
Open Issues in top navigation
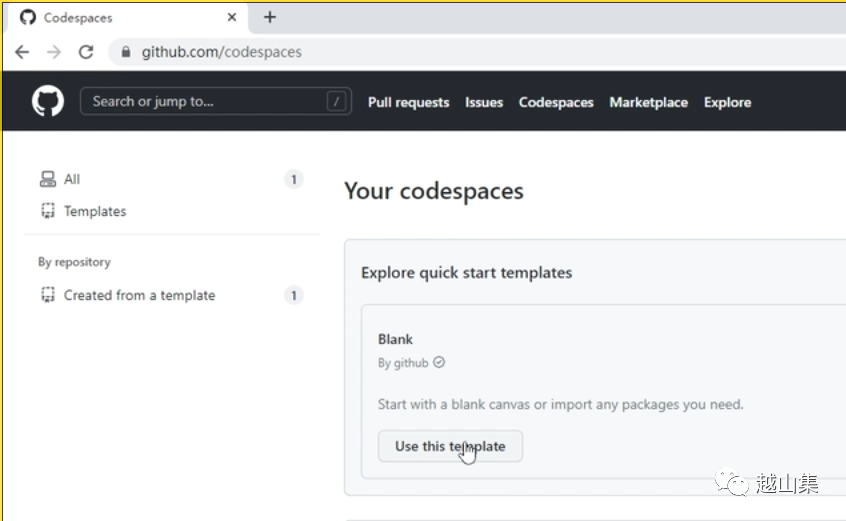(484, 102)
